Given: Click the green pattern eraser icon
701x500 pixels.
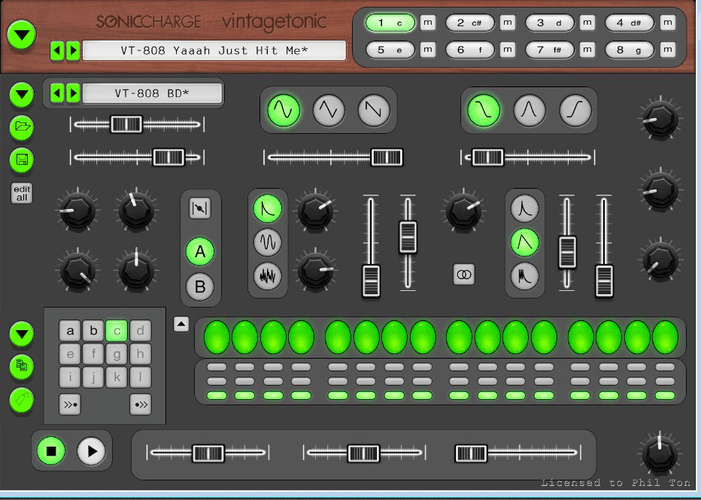Looking at the screenshot, I should pyautogui.click(x=22, y=399).
